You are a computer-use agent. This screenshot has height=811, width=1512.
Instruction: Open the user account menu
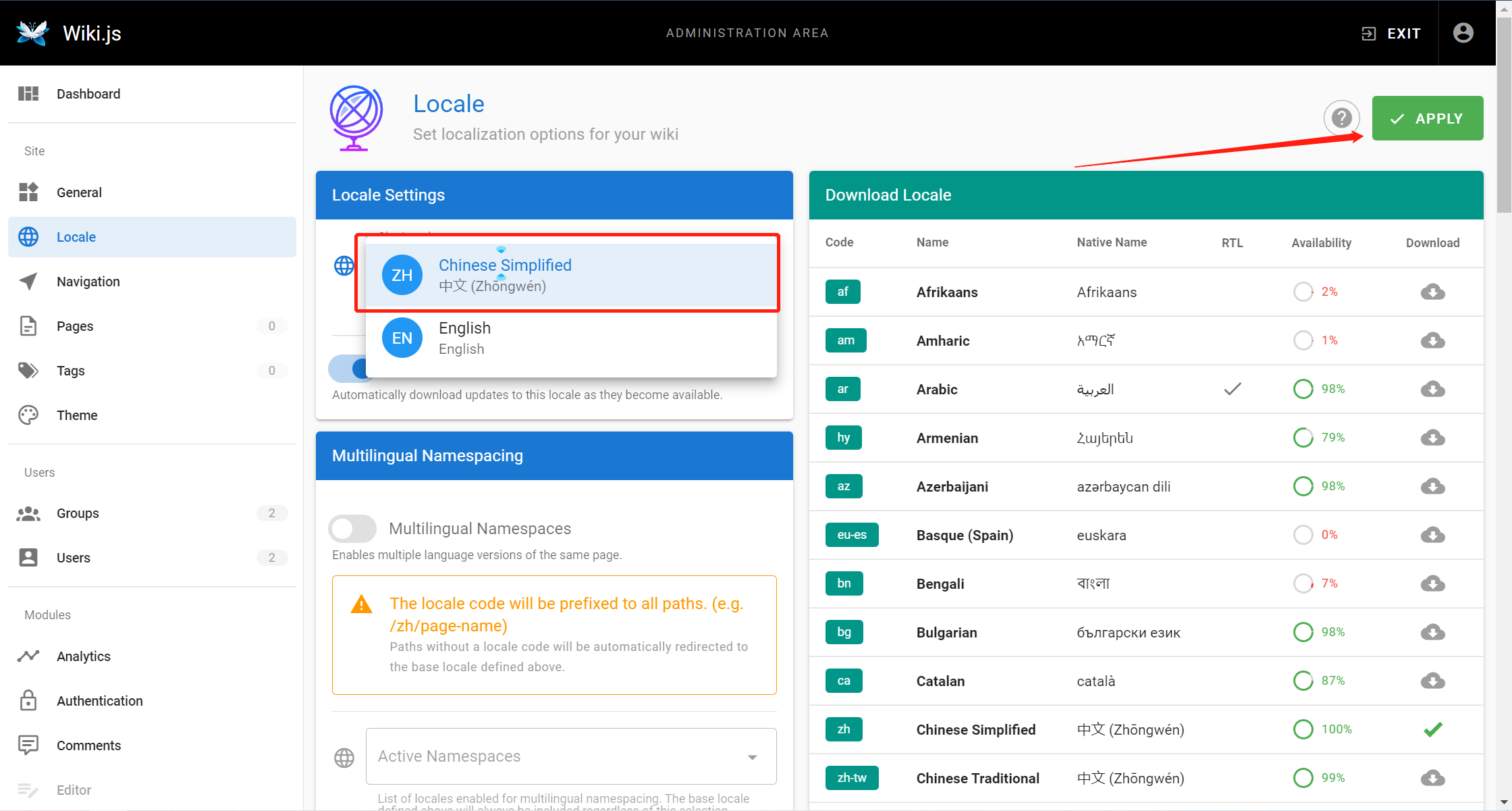point(1462,32)
